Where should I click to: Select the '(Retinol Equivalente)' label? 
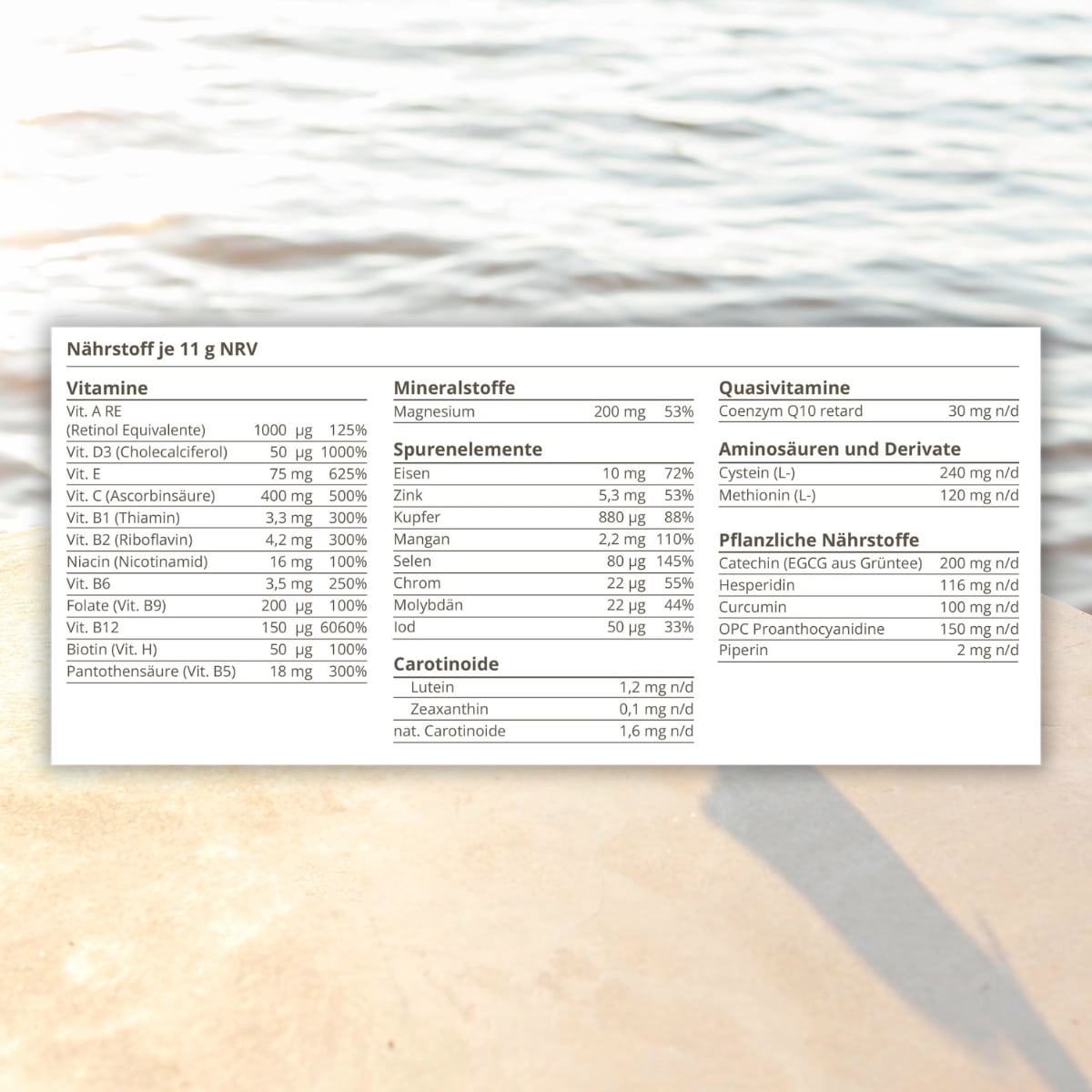[136, 430]
